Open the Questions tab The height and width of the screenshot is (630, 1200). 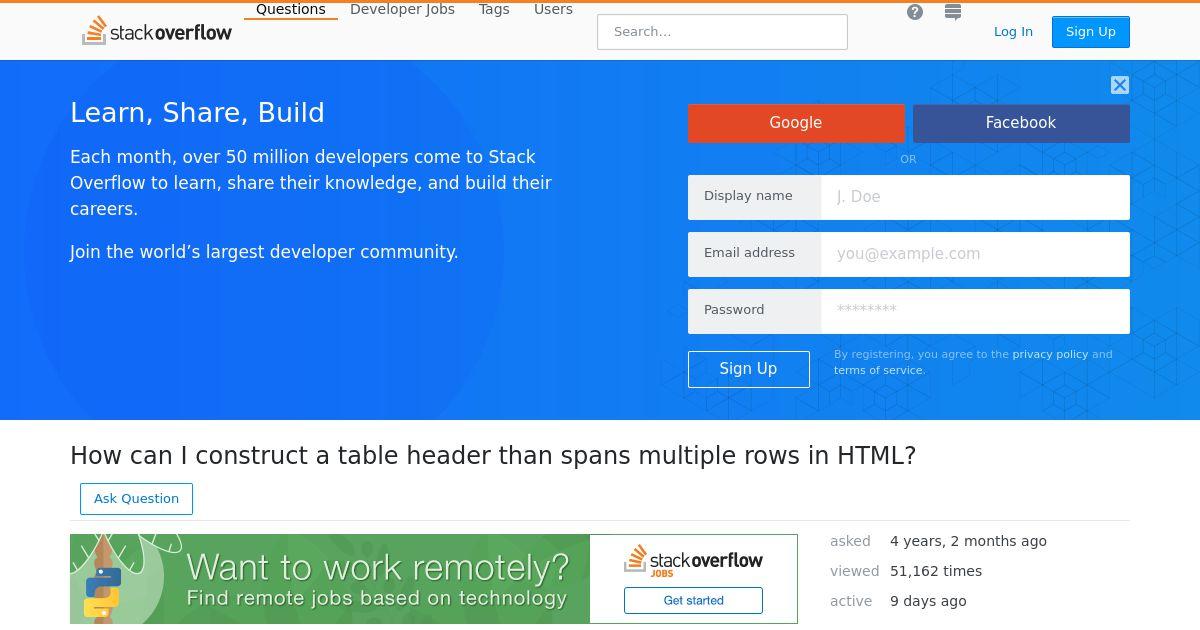(x=291, y=9)
